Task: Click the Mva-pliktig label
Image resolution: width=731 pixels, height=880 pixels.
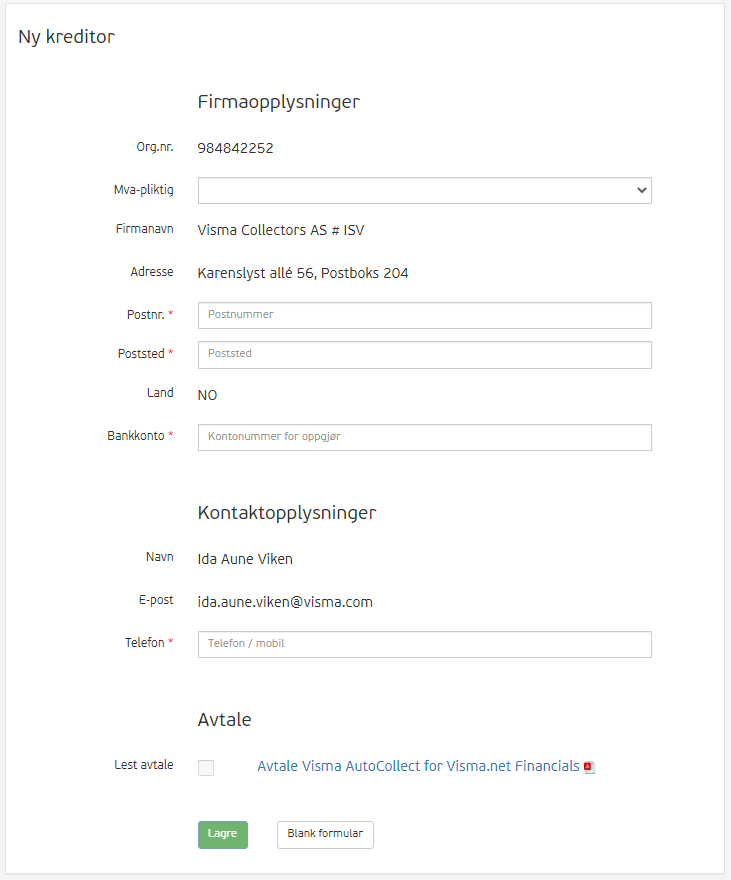Action: 144,190
